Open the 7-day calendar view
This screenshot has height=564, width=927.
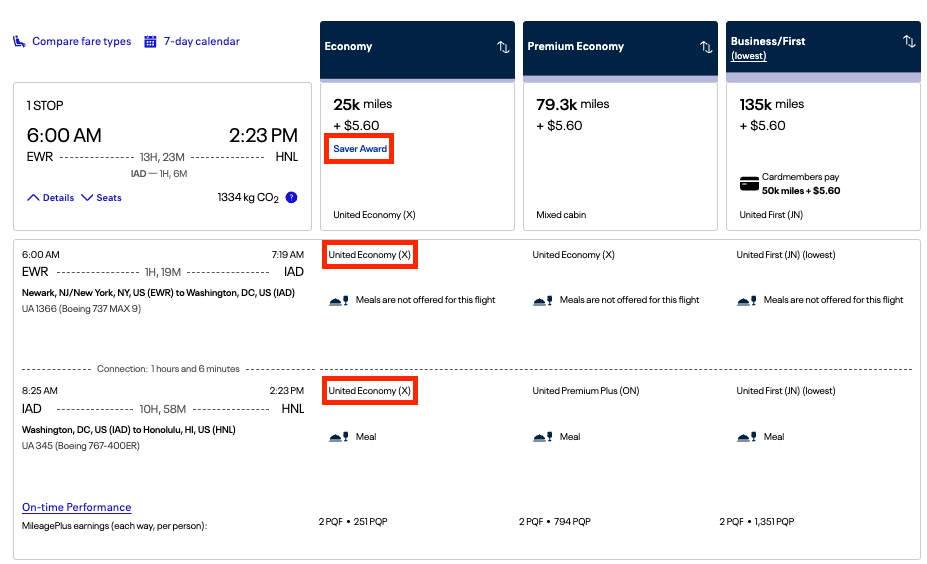pos(201,42)
